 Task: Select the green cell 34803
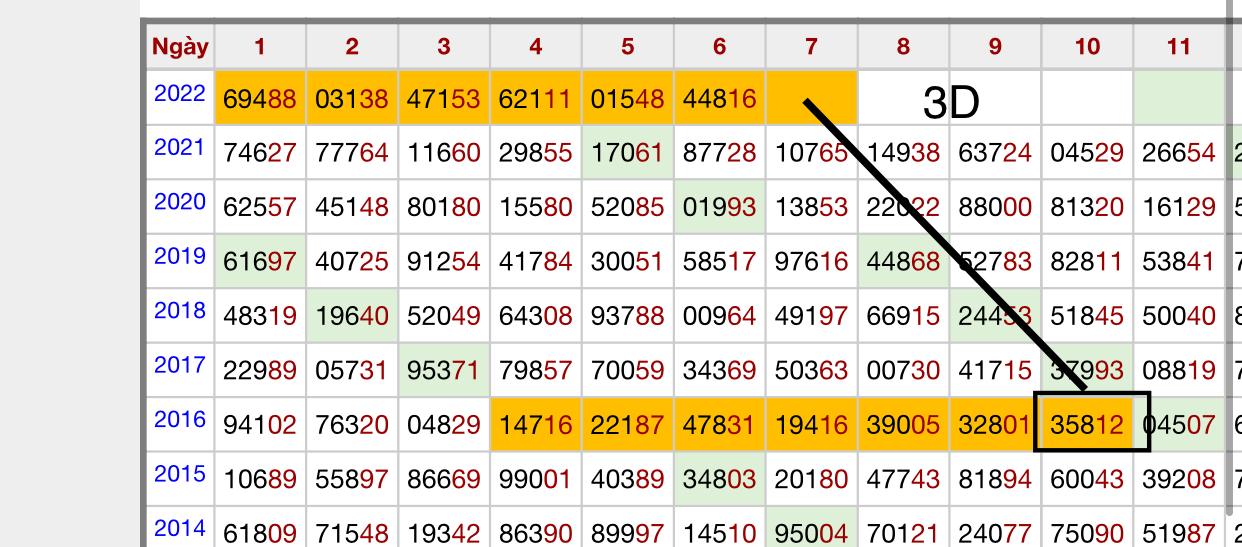coord(720,478)
